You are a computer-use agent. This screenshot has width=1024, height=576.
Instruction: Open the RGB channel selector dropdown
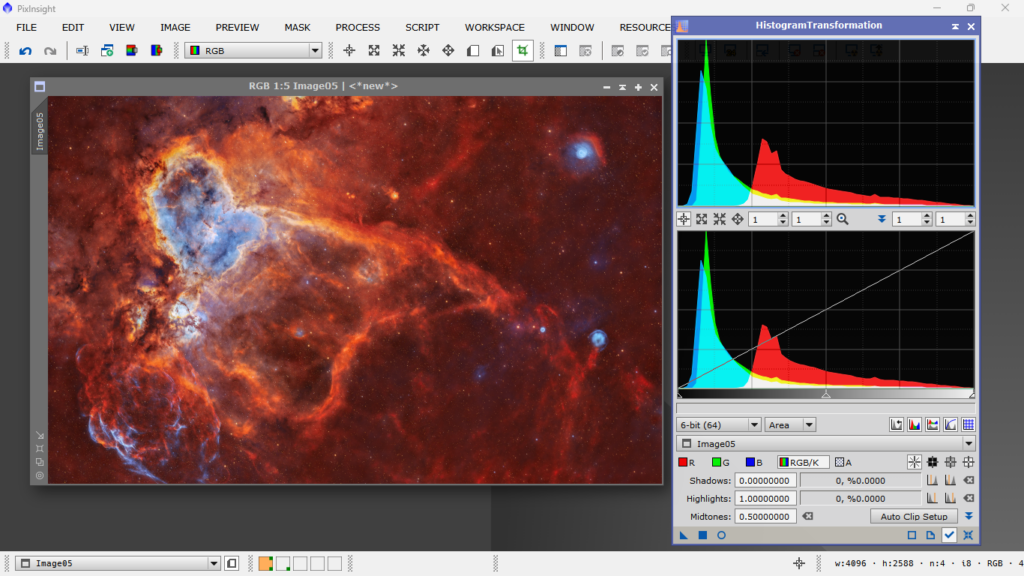253,51
